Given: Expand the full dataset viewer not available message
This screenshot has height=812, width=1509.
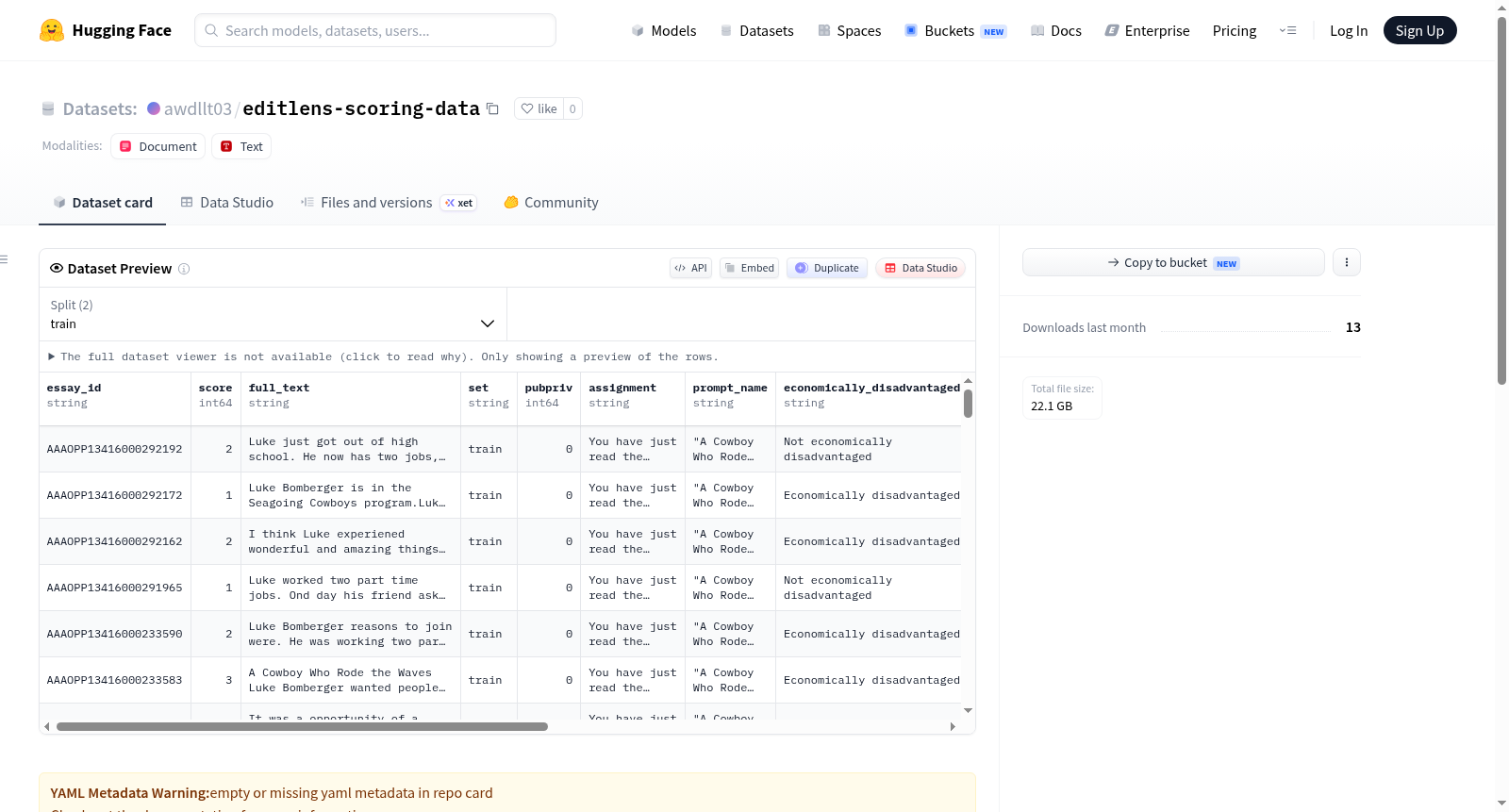Looking at the screenshot, I should [x=383, y=356].
